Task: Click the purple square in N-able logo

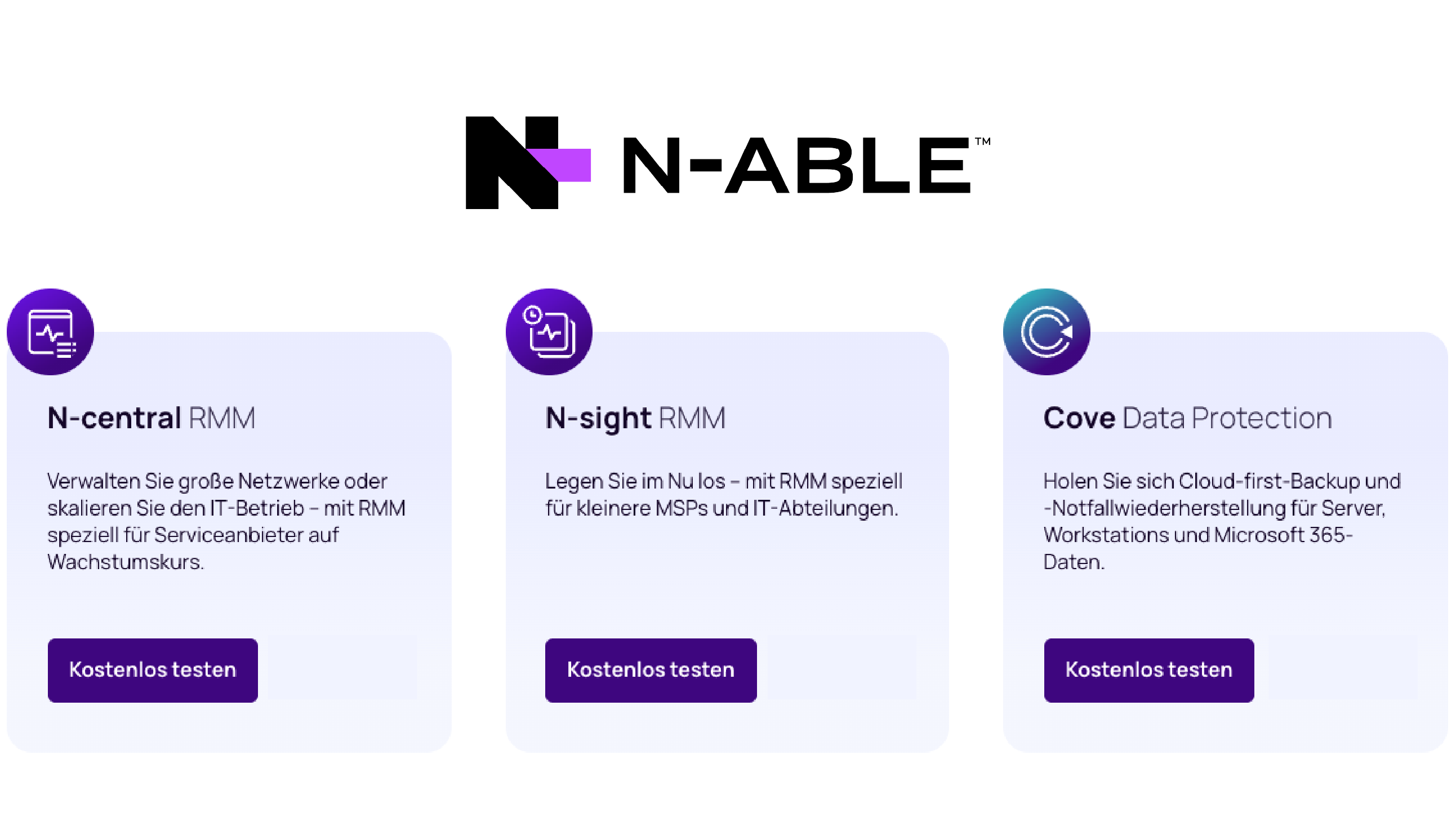Action: (571, 165)
